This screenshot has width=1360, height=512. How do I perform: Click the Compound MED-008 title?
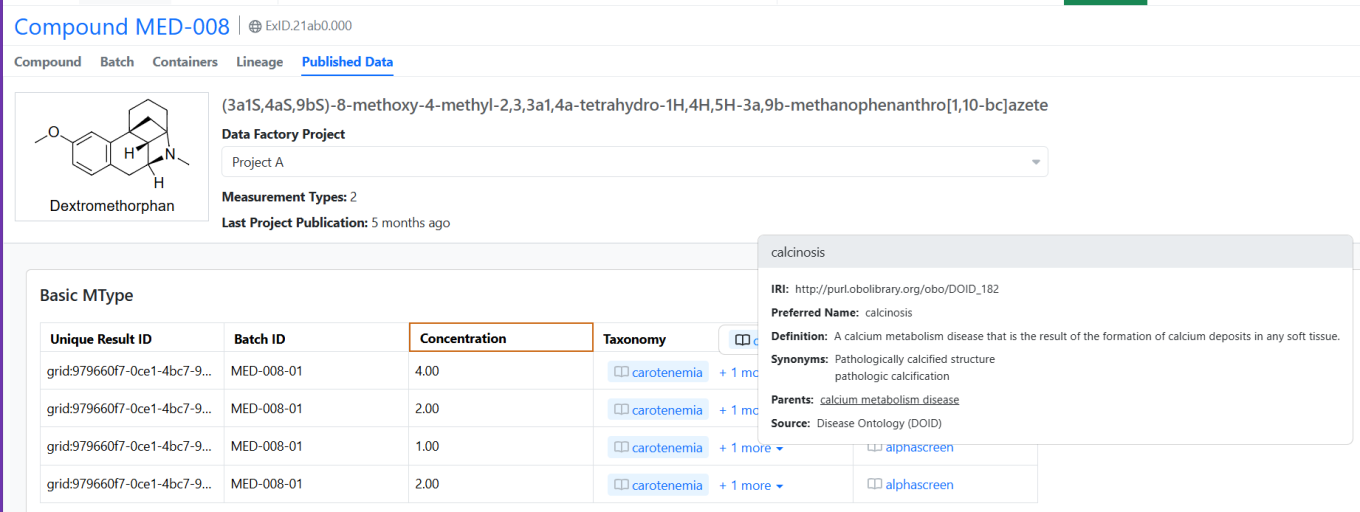[122, 26]
